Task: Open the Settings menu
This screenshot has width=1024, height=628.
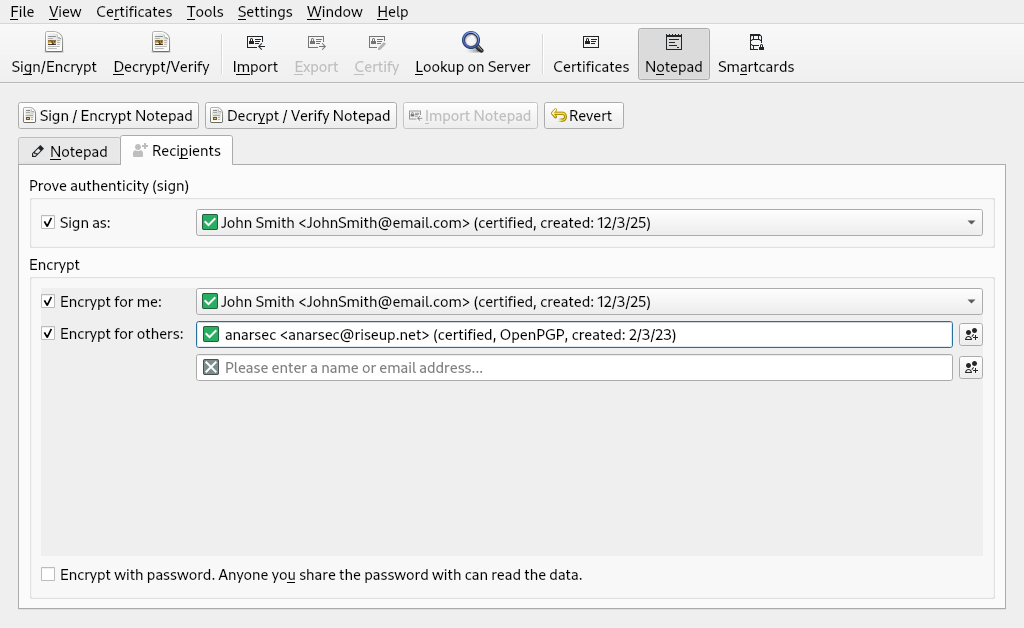Action: tap(264, 12)
